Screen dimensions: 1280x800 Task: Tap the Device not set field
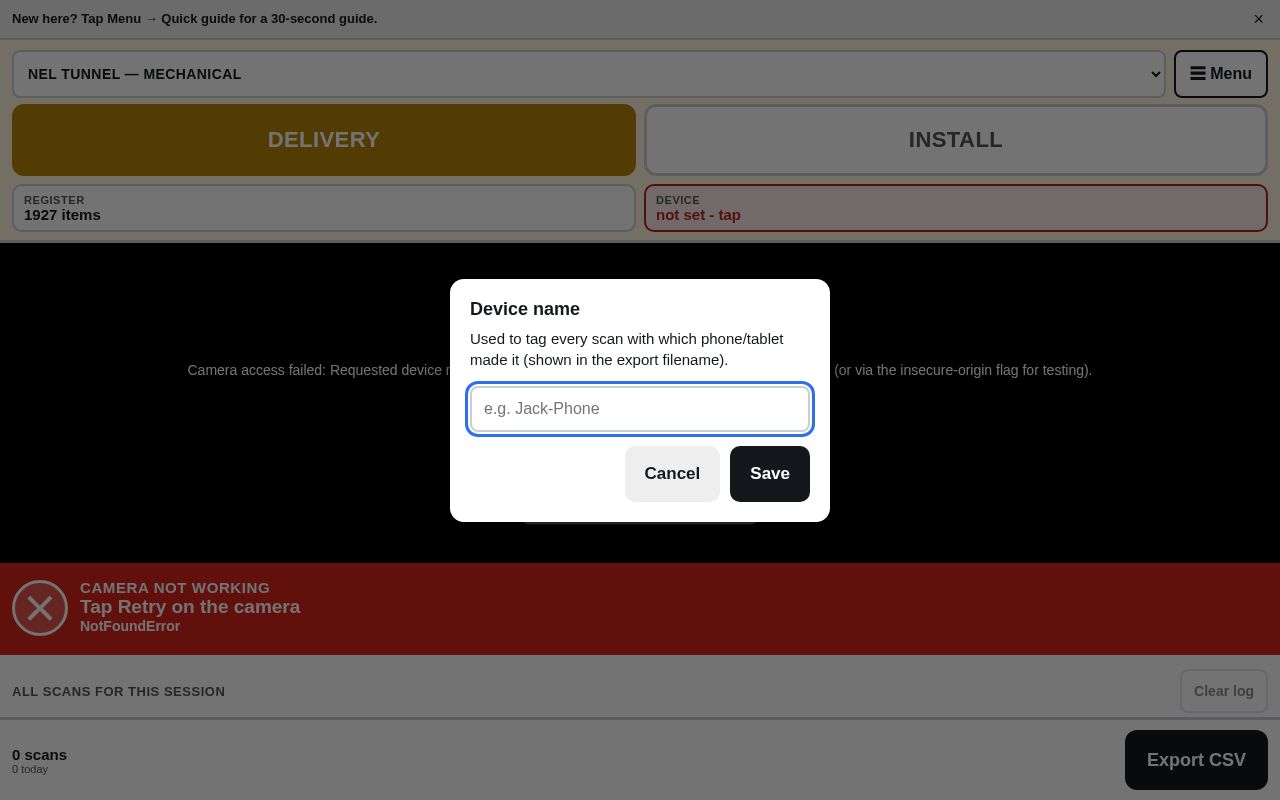956,208
